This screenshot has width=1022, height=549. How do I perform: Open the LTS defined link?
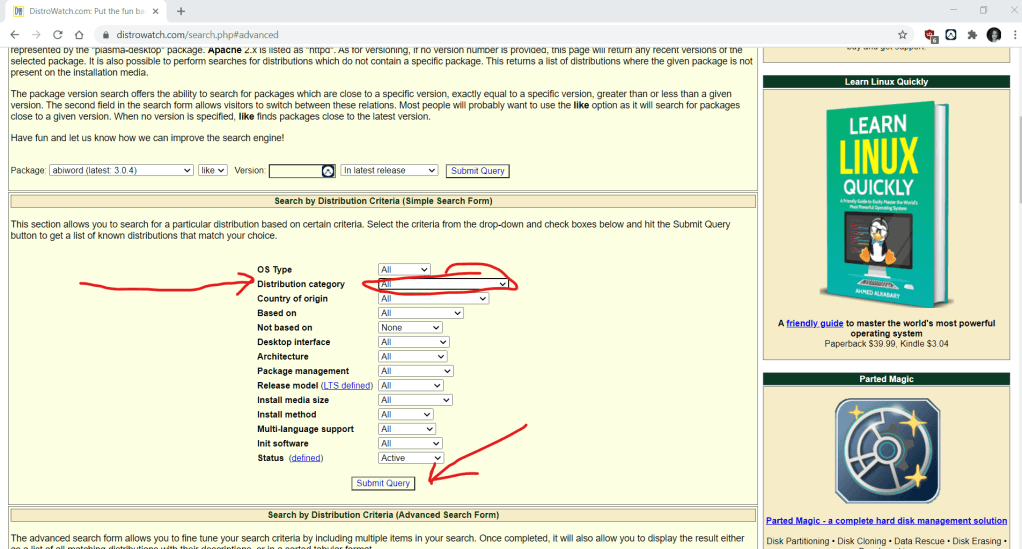(346, 386)
